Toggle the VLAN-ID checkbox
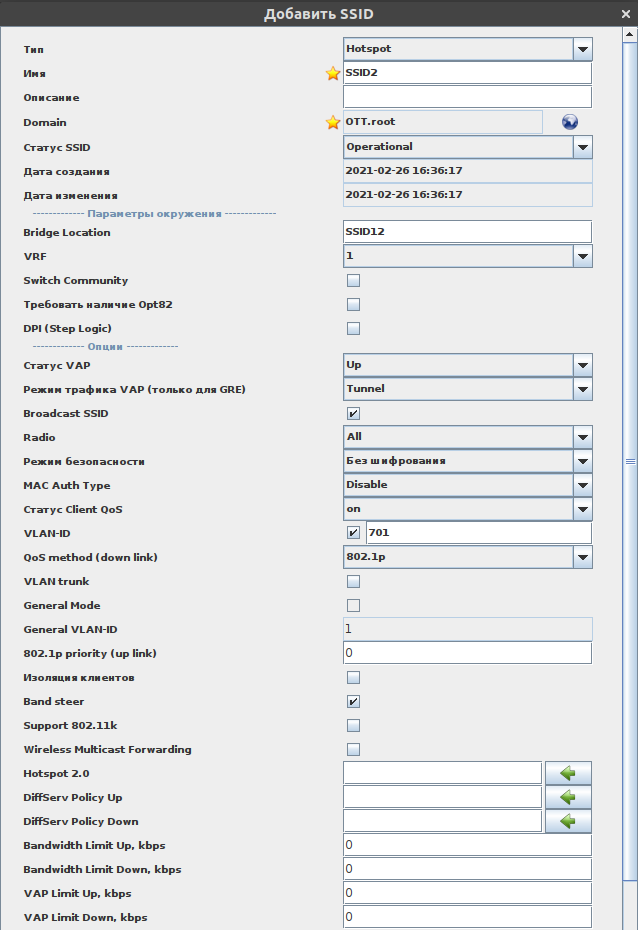 353,533
